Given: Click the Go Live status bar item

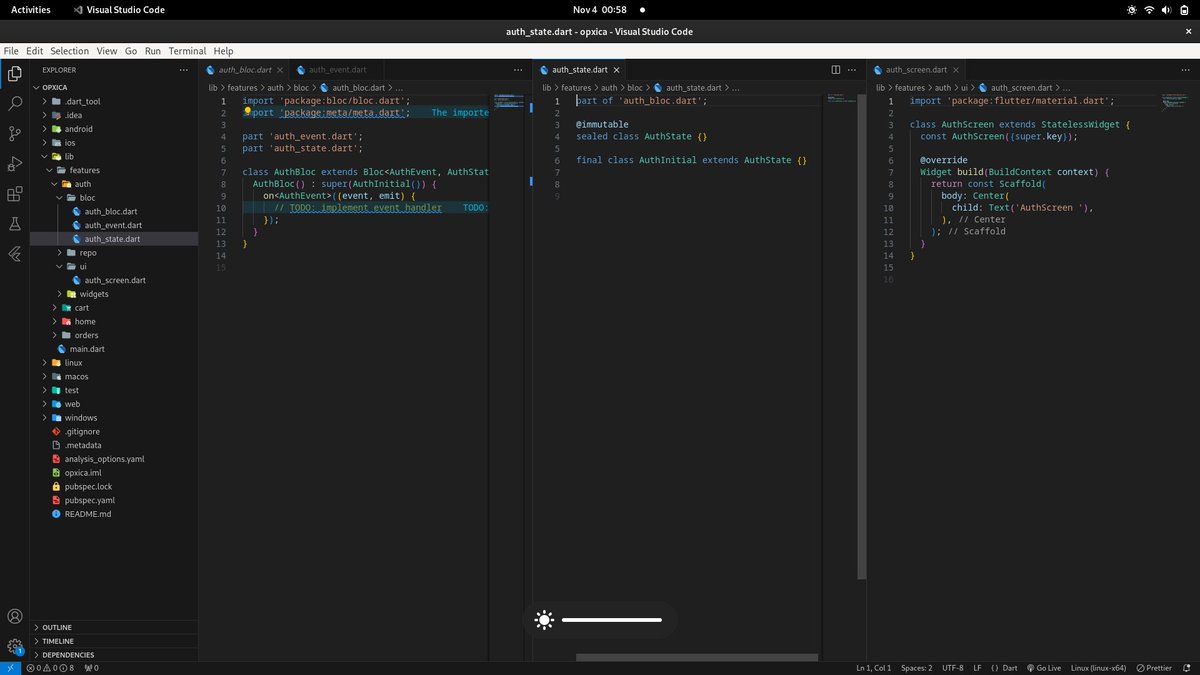Looking at the screenshot, I should tap(1042, 667).
